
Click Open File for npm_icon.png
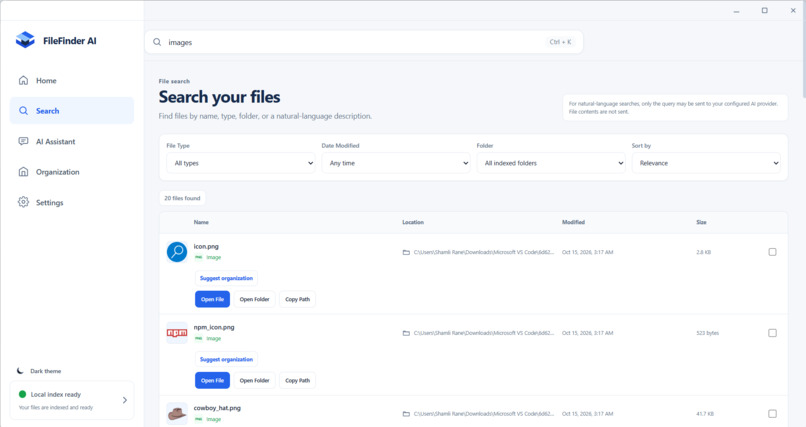212,380
